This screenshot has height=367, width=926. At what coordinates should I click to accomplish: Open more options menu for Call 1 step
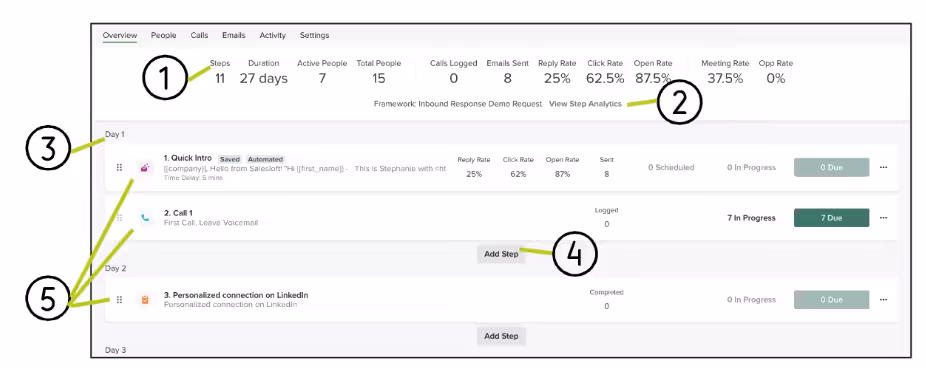pos(883,217)
